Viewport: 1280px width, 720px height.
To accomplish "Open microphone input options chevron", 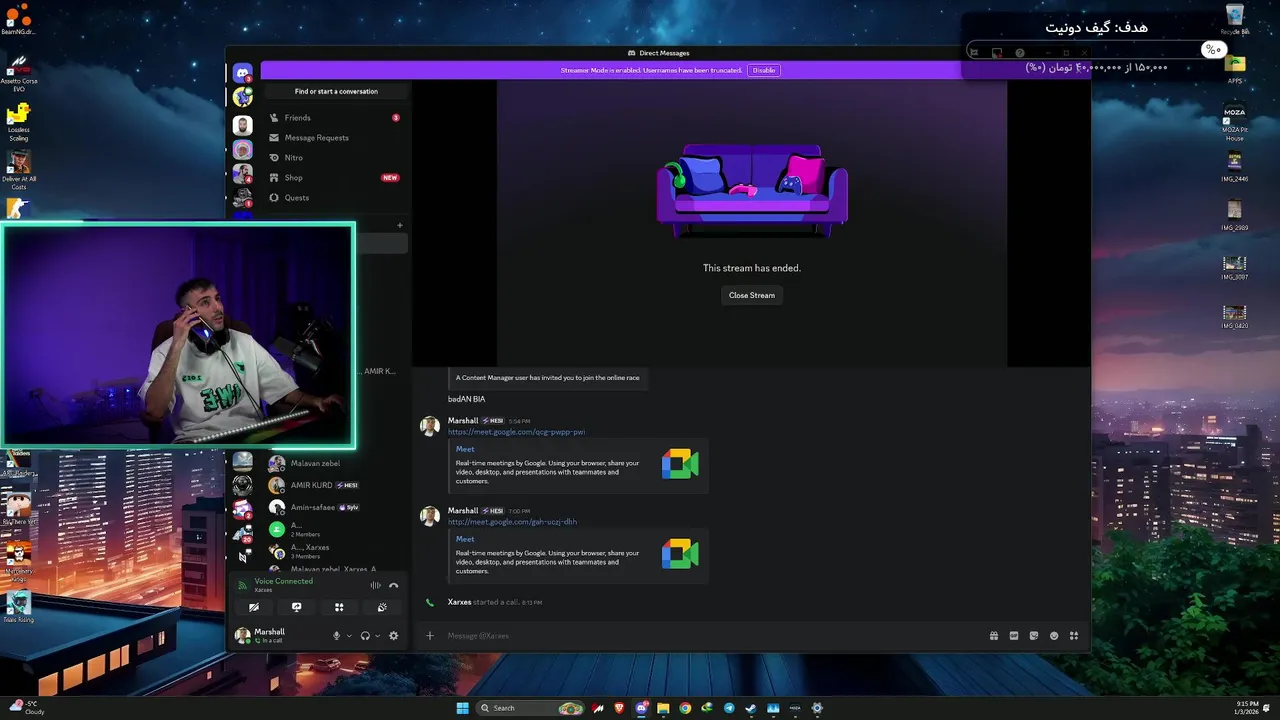I will click(x=348, y=636).
